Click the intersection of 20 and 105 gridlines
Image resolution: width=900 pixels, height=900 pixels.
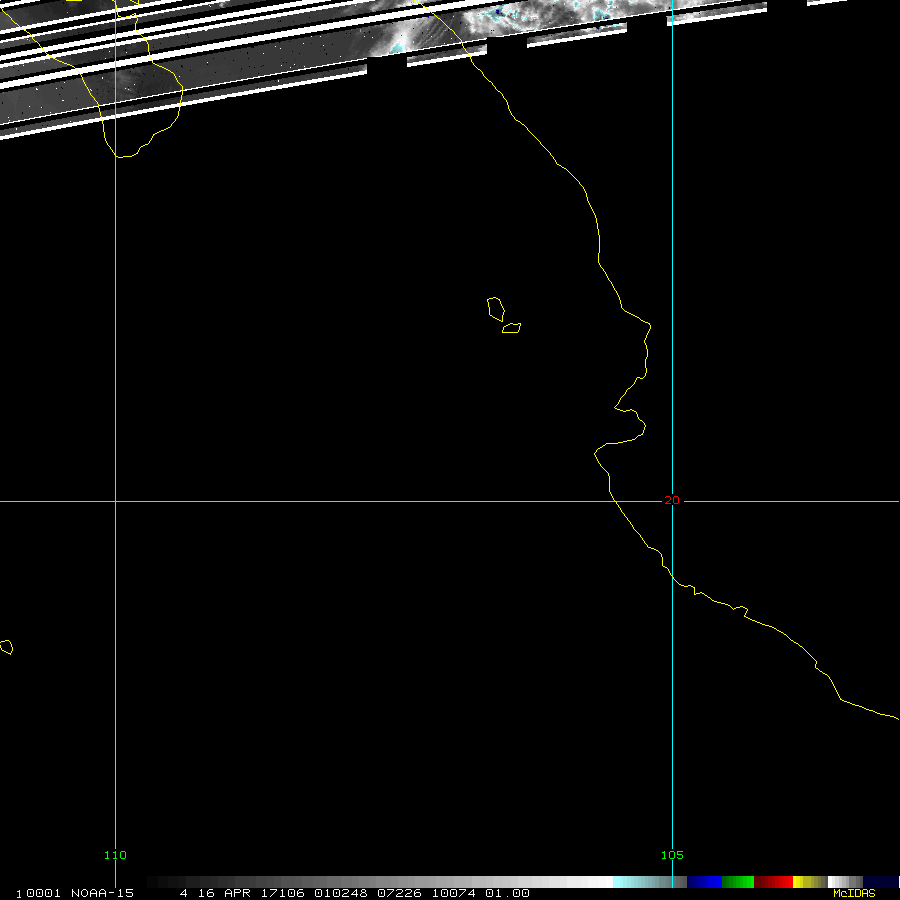pyautogui.click(x=672, y=501)
